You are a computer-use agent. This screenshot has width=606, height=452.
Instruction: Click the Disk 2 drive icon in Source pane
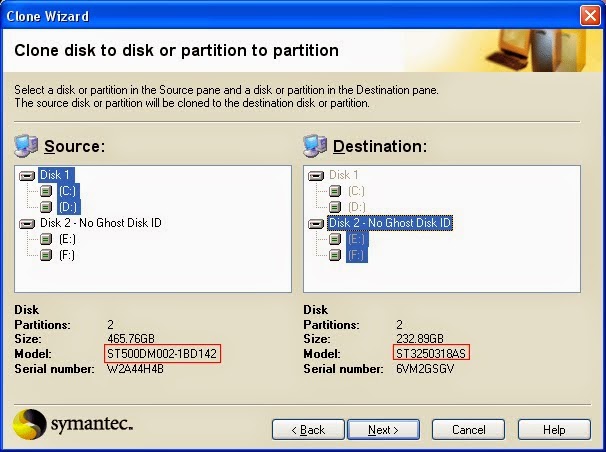point(27,224)
